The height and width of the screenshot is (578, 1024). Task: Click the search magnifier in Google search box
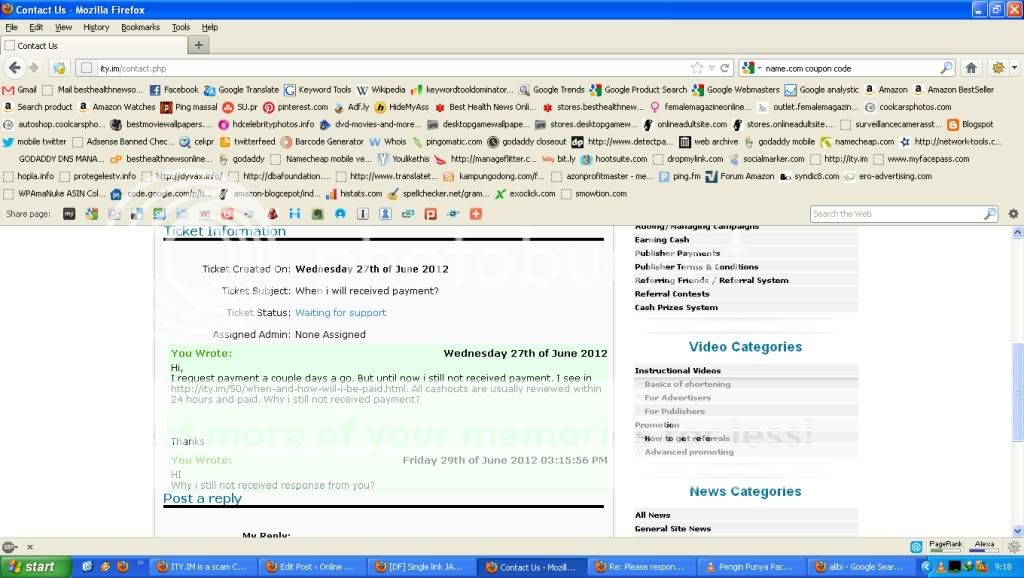pos(946,68)
